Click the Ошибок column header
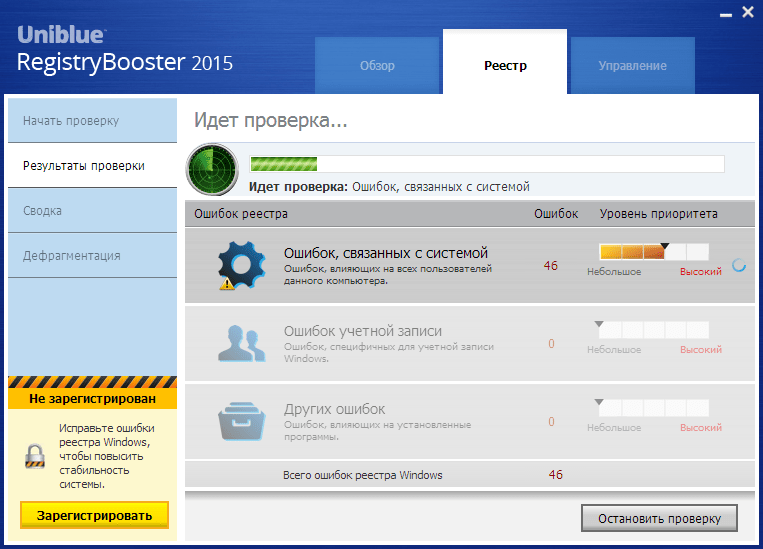Screen dimensions: 763x549 pyautogui.click(x=556, y=214)
